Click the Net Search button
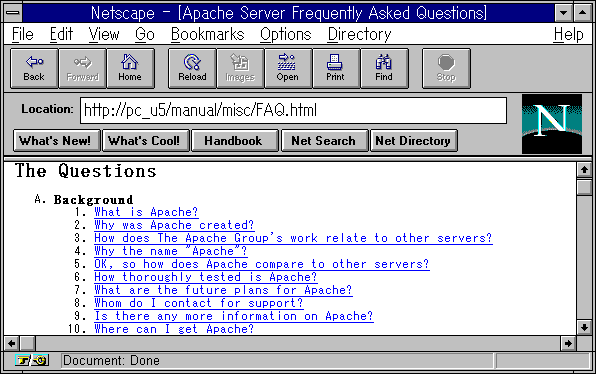The image size is (596, 374). click(324, 141)
